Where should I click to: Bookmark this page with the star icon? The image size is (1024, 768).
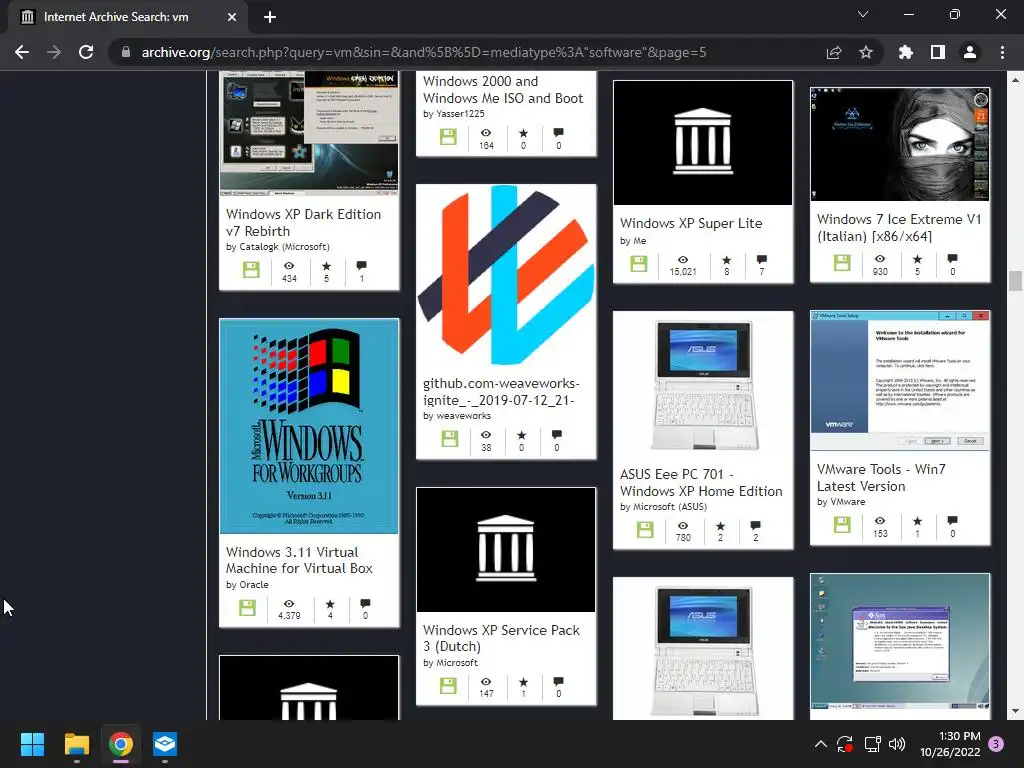[x=866, y=52]
